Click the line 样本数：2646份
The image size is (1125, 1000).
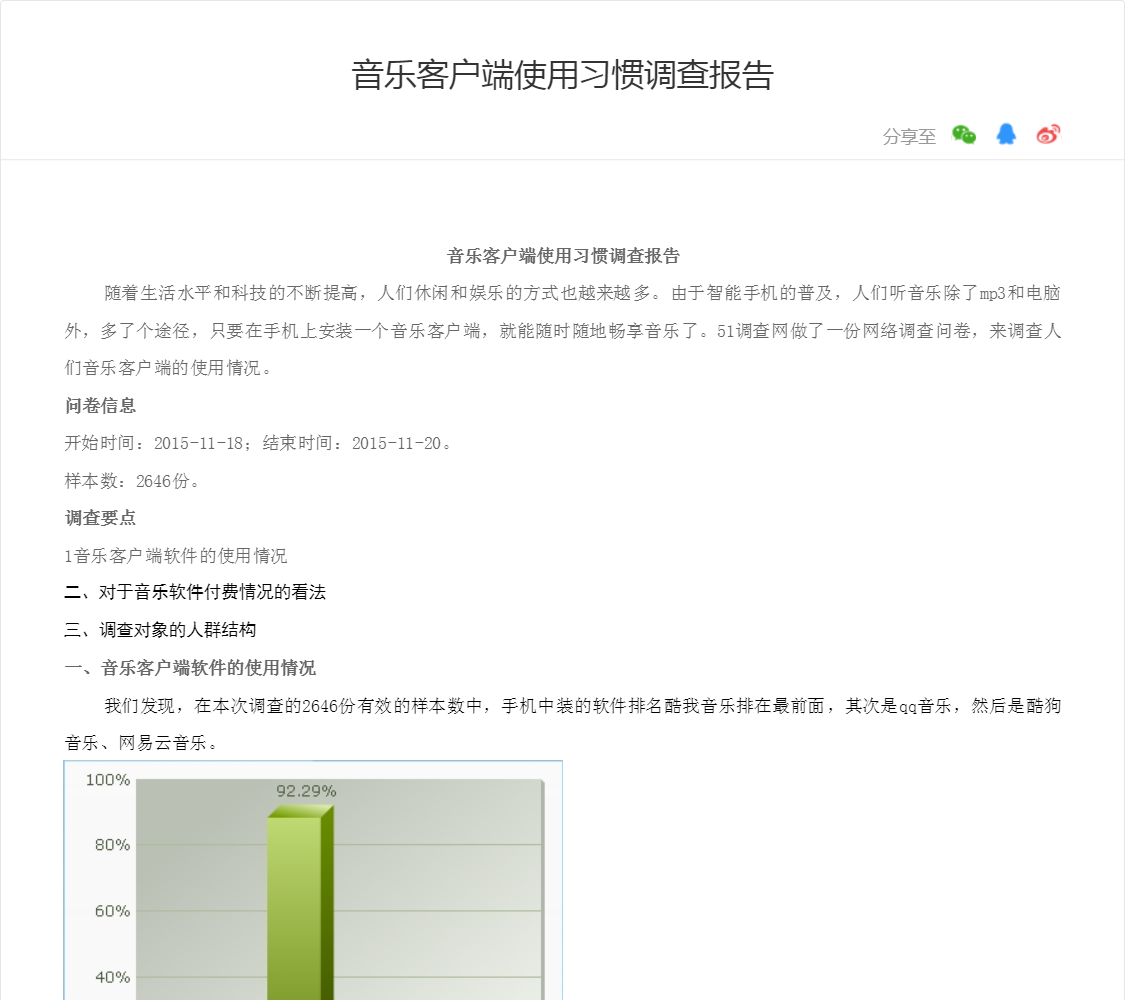(x=131, y=481)
